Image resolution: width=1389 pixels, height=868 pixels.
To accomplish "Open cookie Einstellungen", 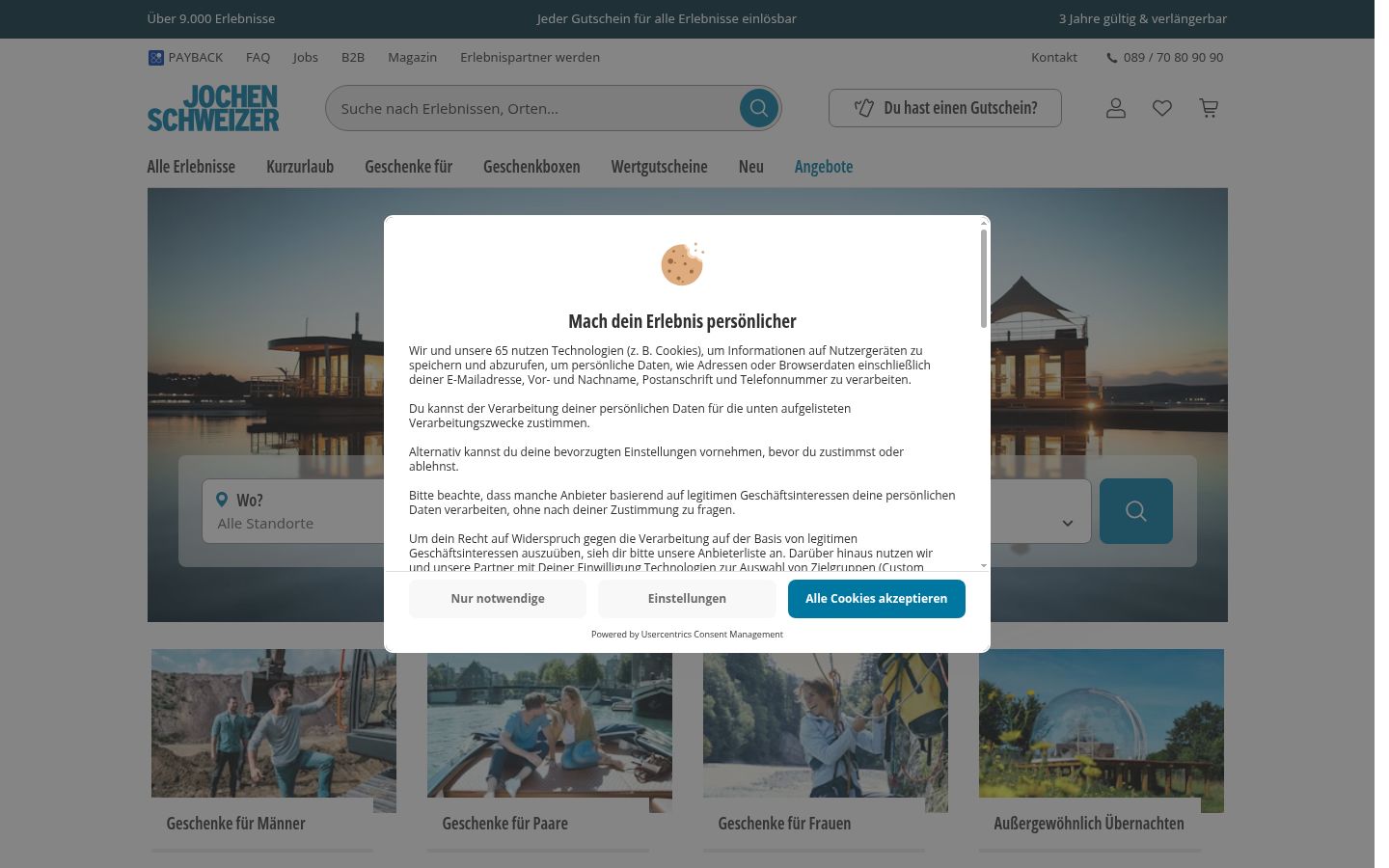I will pos(687,599).
